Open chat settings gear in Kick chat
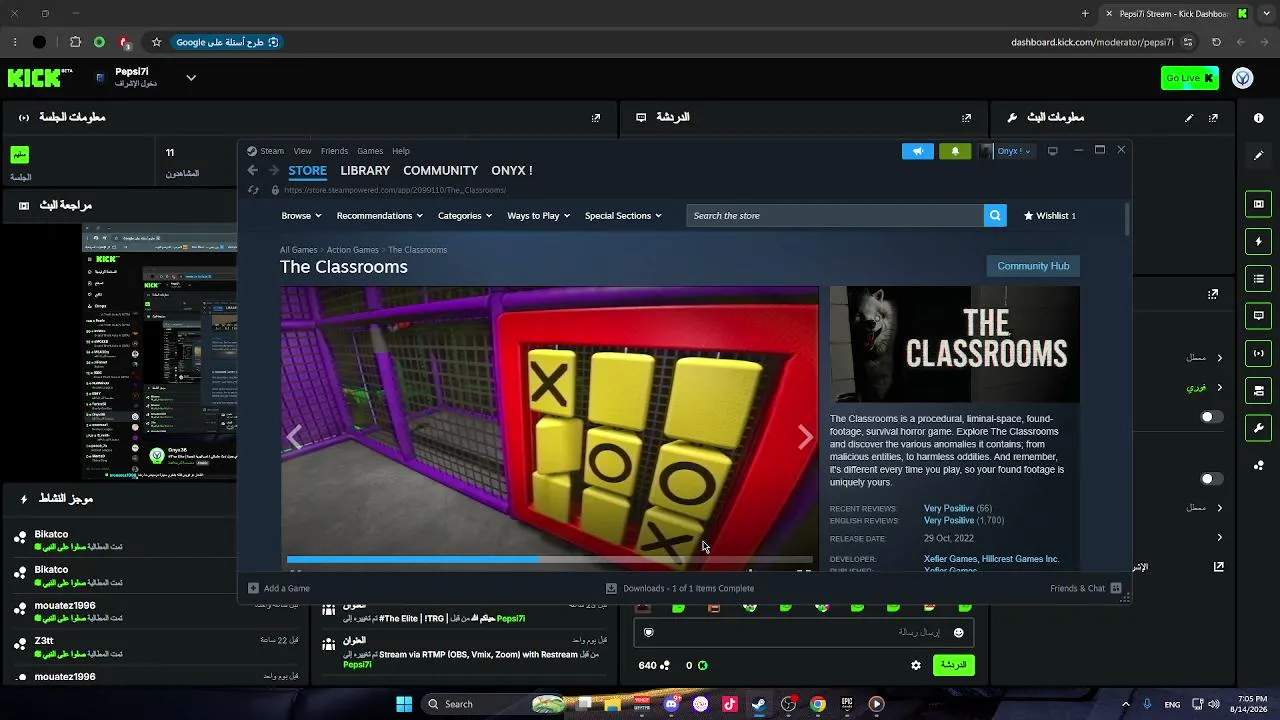The width and height of the screenshot is (1280, 720). (x=916, y=665)
